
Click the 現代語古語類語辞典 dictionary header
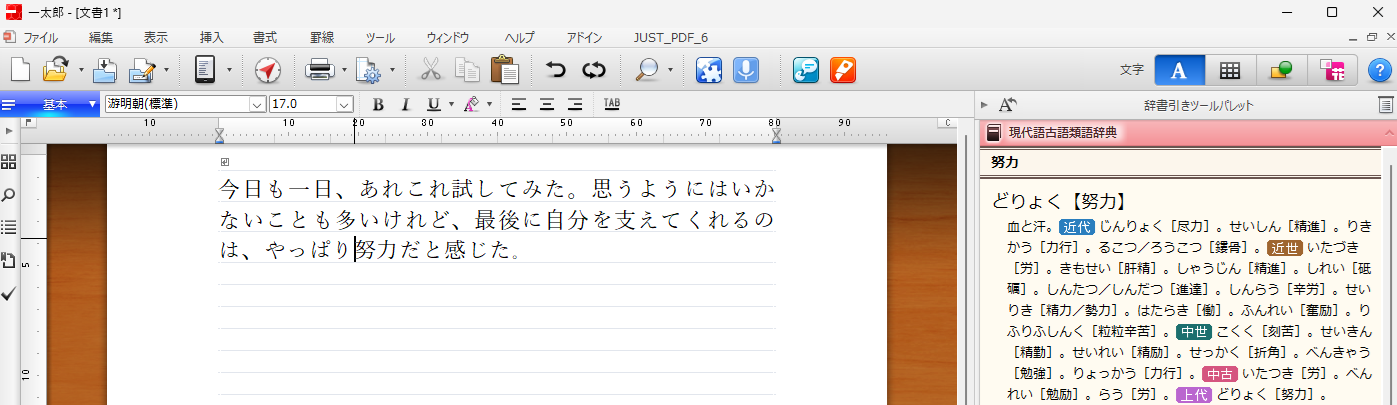tap(1062, 132)
